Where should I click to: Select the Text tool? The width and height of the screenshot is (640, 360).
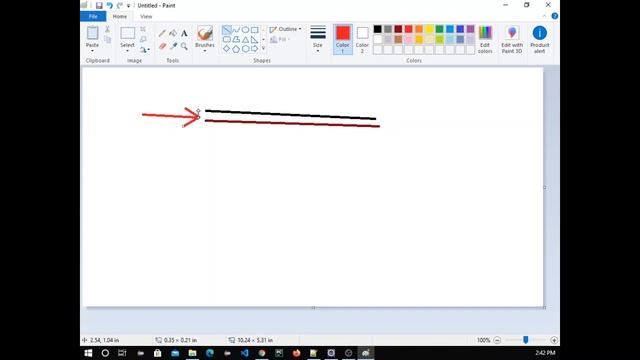[184, 33]
